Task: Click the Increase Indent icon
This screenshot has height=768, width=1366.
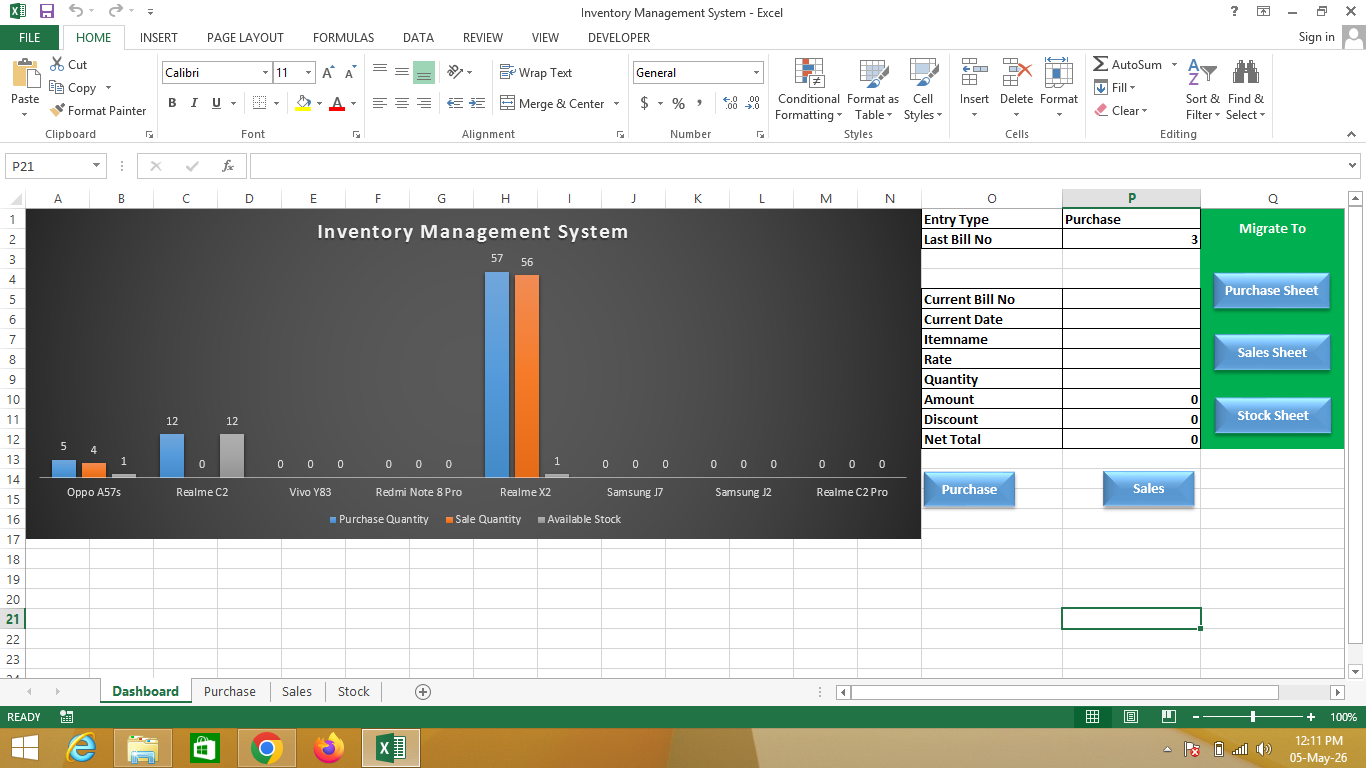Action: coord(476,103)
